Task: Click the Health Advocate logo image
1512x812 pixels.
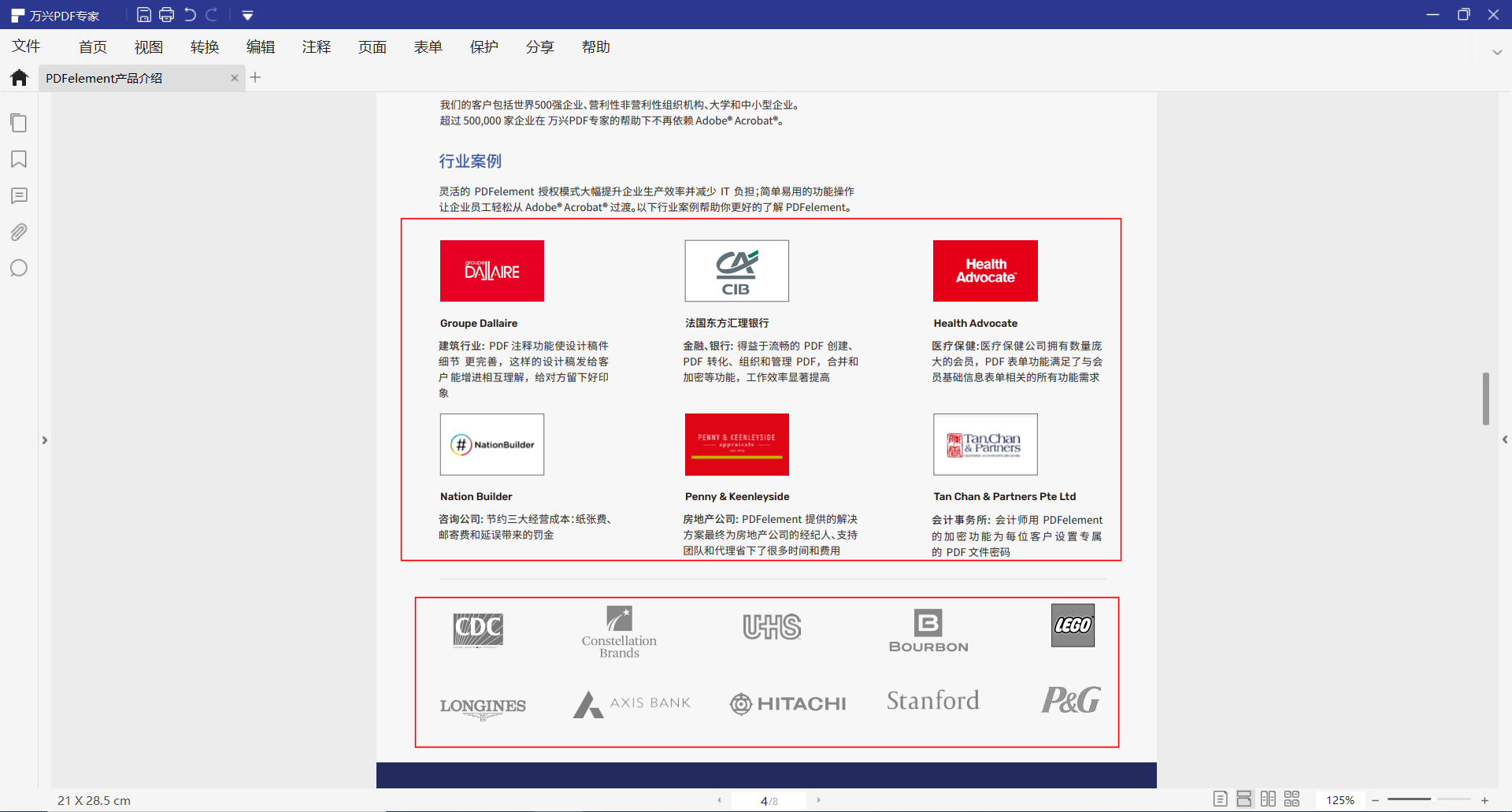Action: coord(985,271)
